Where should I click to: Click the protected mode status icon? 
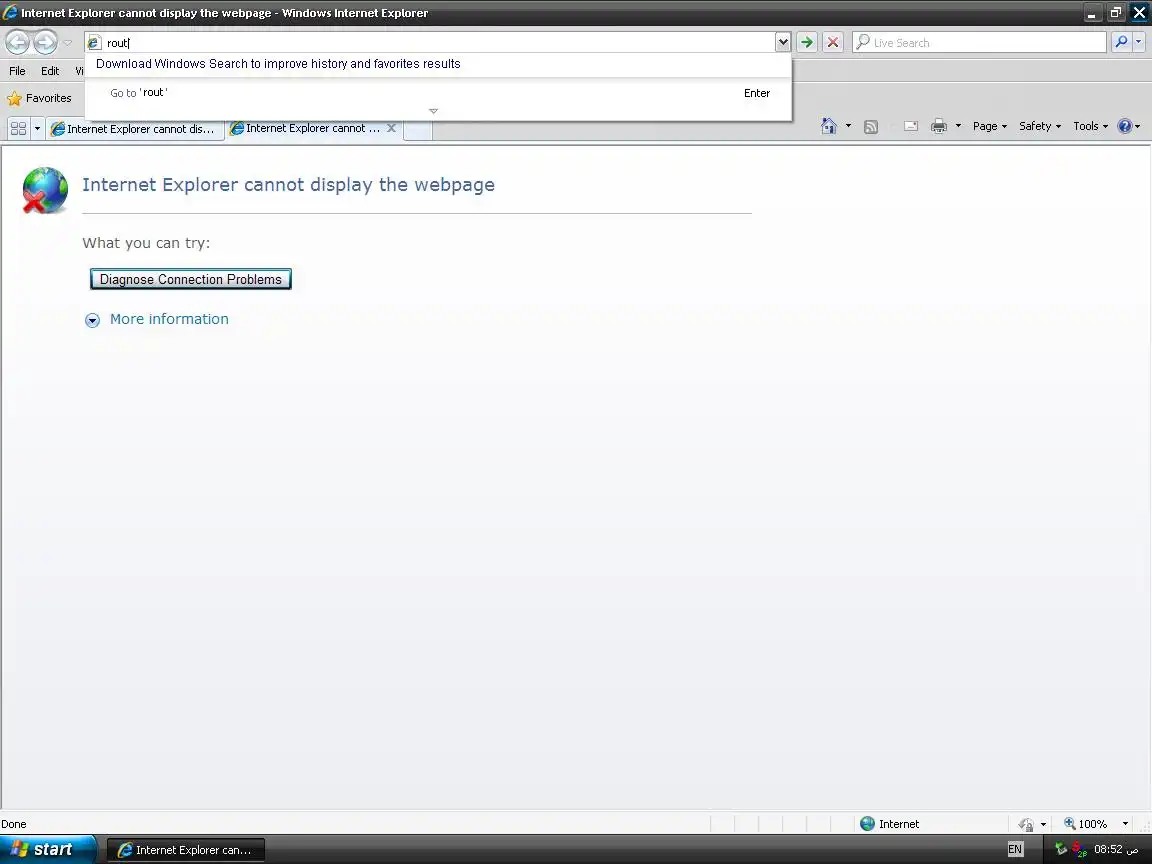tap(1026, 824)
